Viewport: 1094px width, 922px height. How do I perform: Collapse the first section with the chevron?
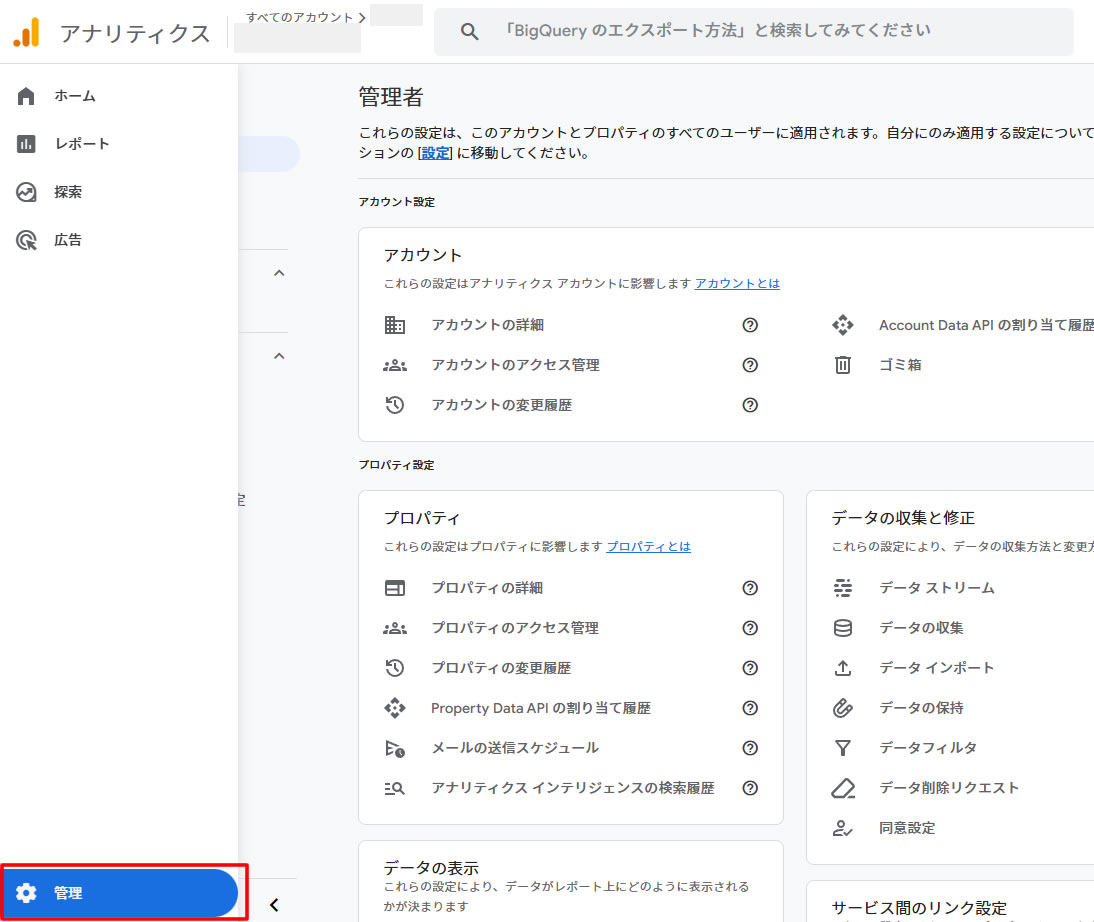coord(279,272)
